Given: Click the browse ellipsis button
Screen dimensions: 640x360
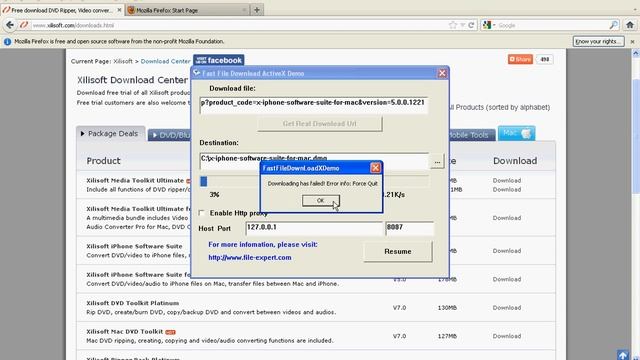Looking at the screenshot, I should coord(437,162).
